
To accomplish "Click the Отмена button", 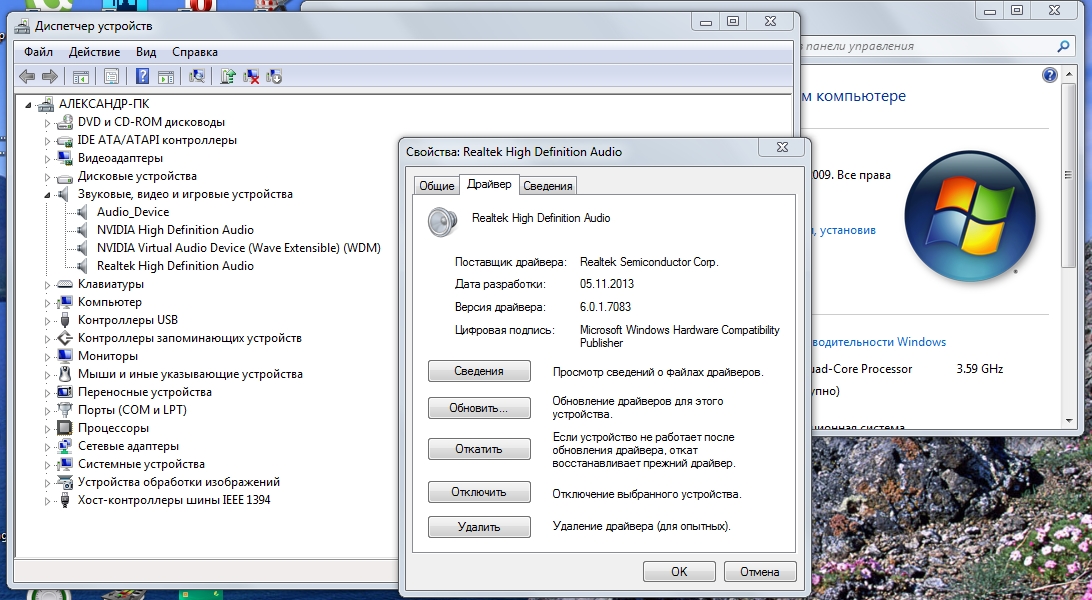I will pyautogui.click(x=760, y=571).
